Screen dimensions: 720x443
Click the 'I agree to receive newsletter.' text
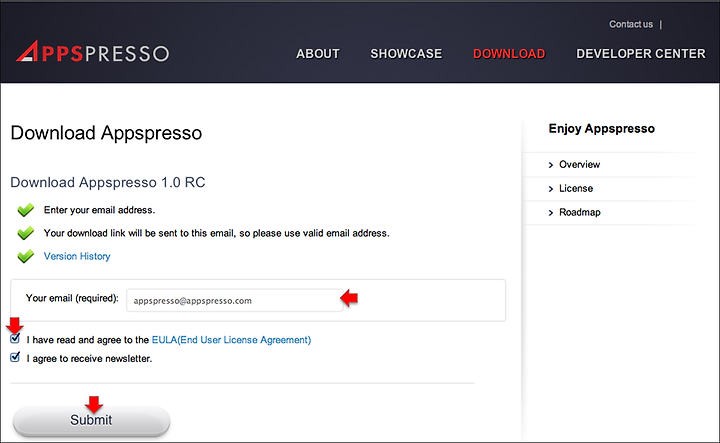tap(89, 359)
